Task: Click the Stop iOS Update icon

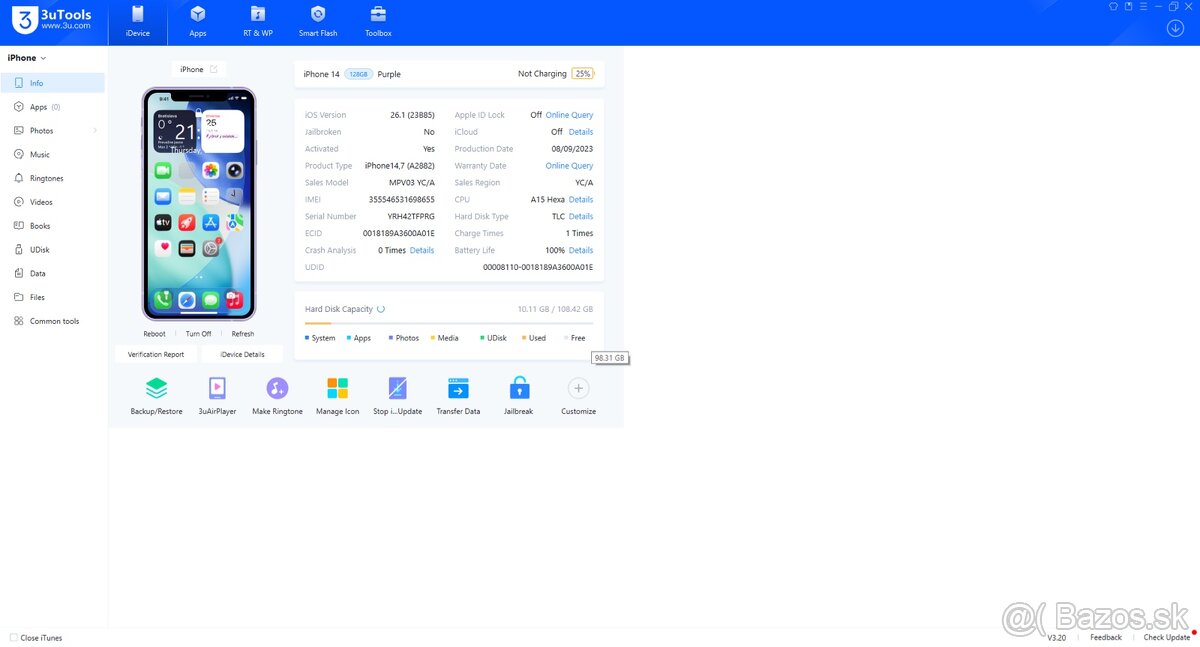Action: click(x=397, y=389)
